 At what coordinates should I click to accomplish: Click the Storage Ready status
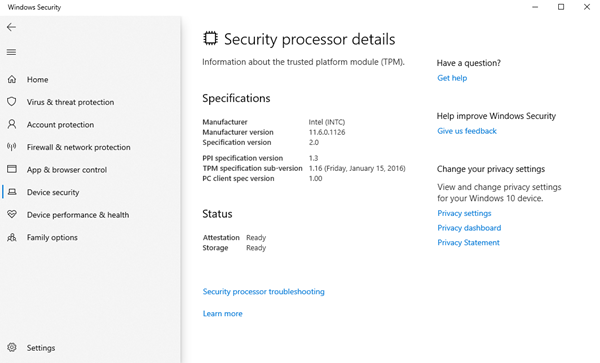(256, 247)
